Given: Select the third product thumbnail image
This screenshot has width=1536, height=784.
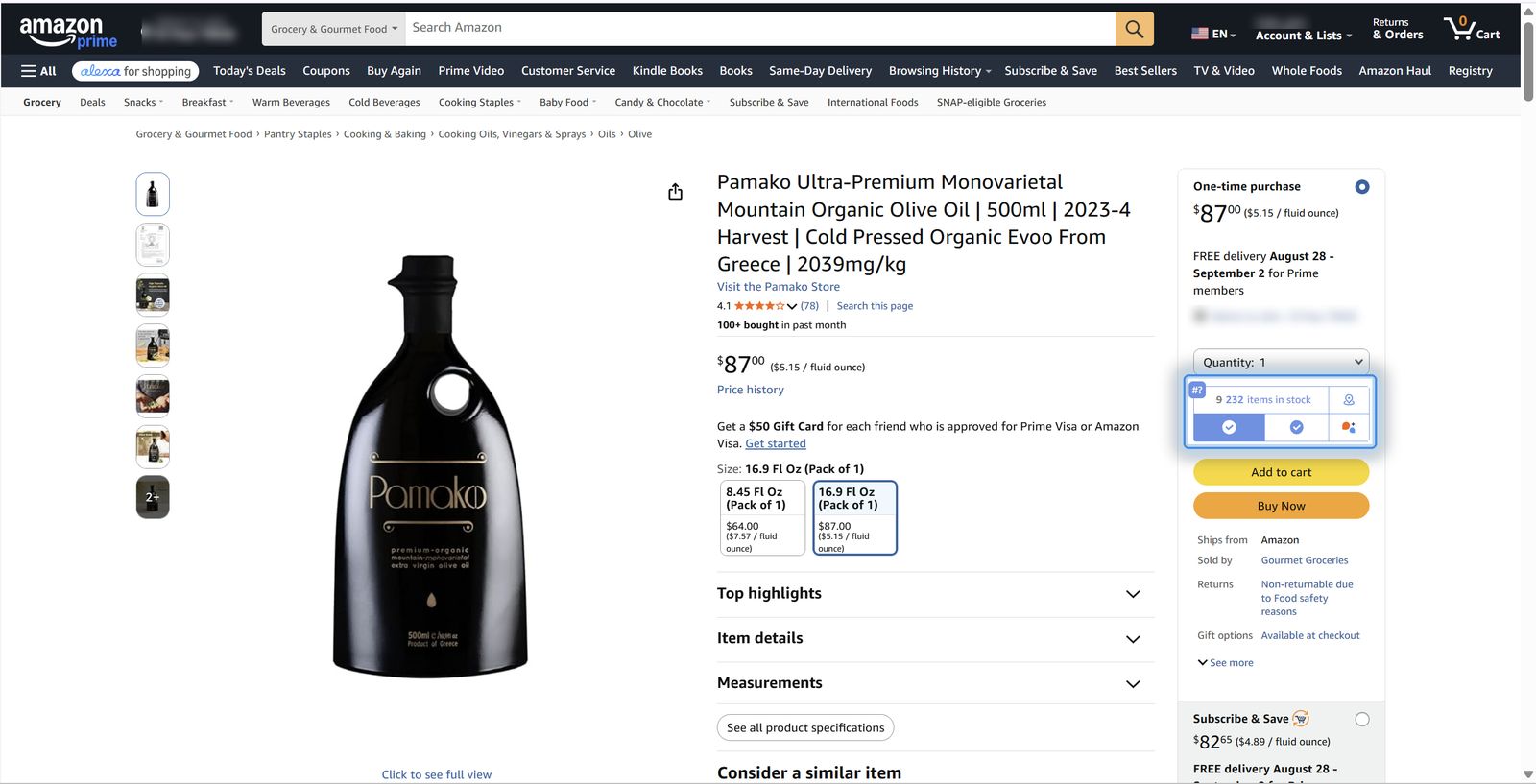Looking at the screenshot, I should pyautogui.click(x=153, y=295).
